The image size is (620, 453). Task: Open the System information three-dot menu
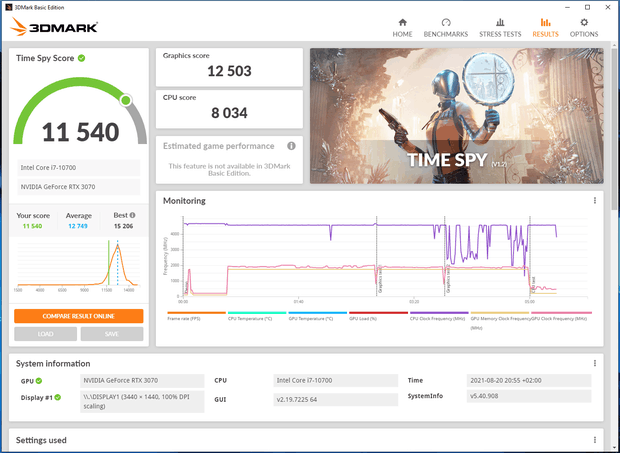pyautogui.click(x=595, y=363)
